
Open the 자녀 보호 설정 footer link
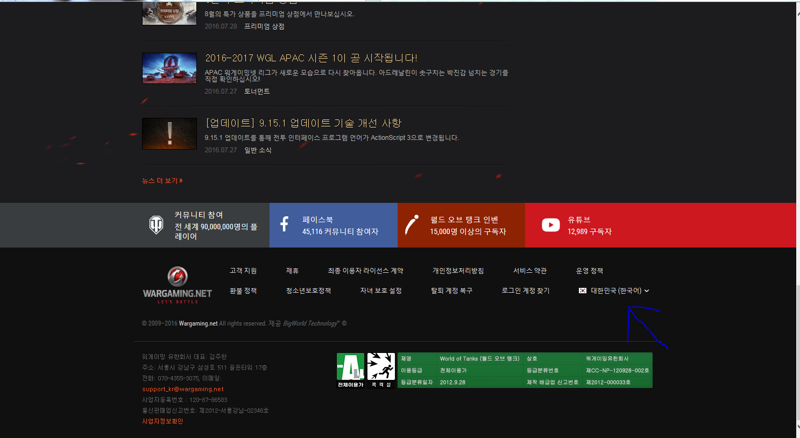(x=381, y=290)
